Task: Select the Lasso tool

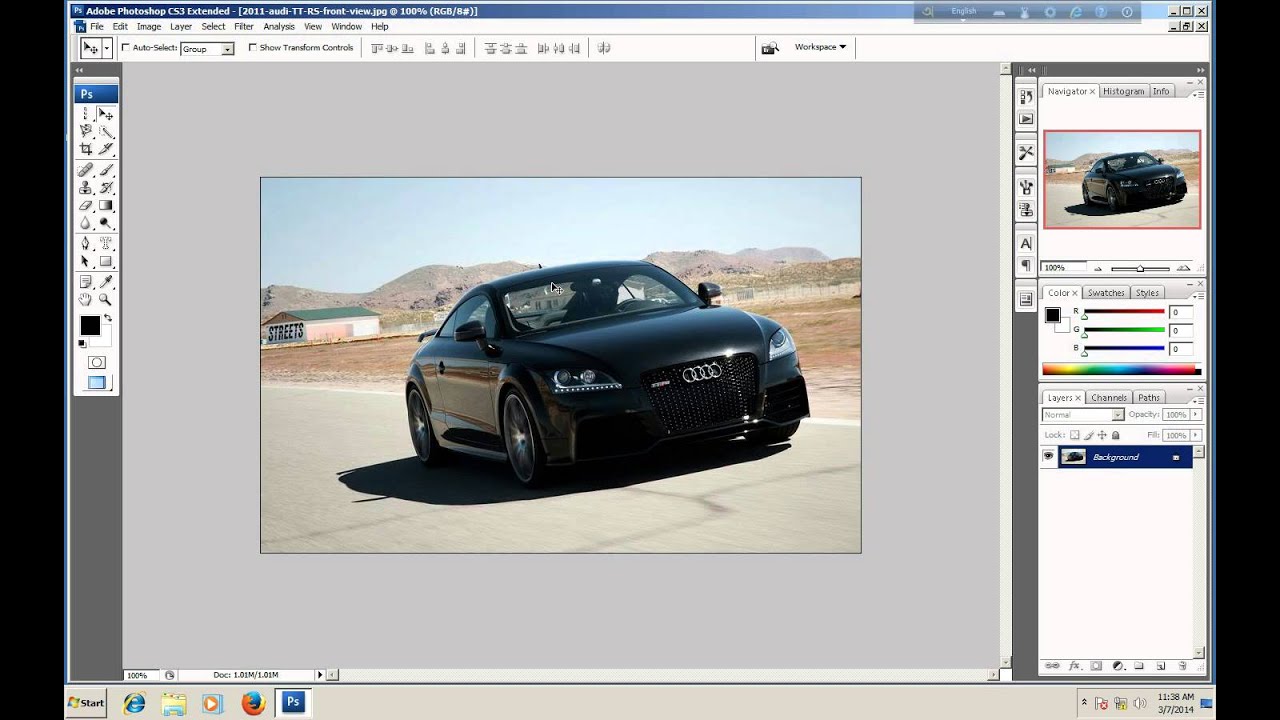Action: (85, 131)
